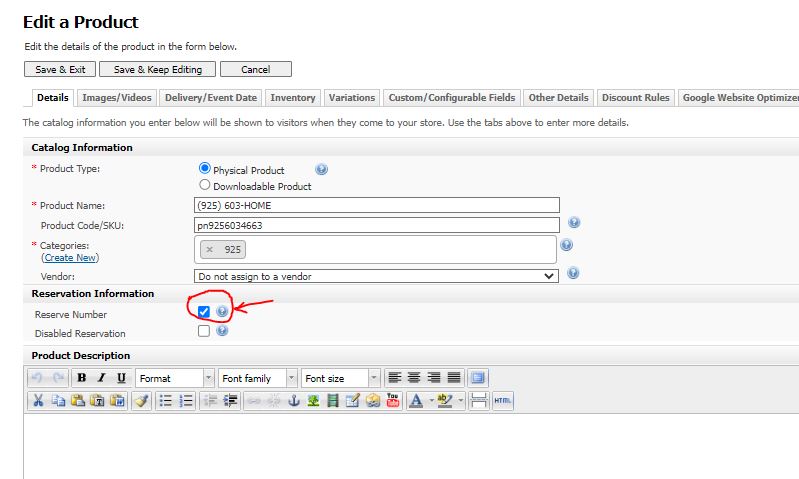
Task: Go to the Variations tab
Action: [352, 97]
